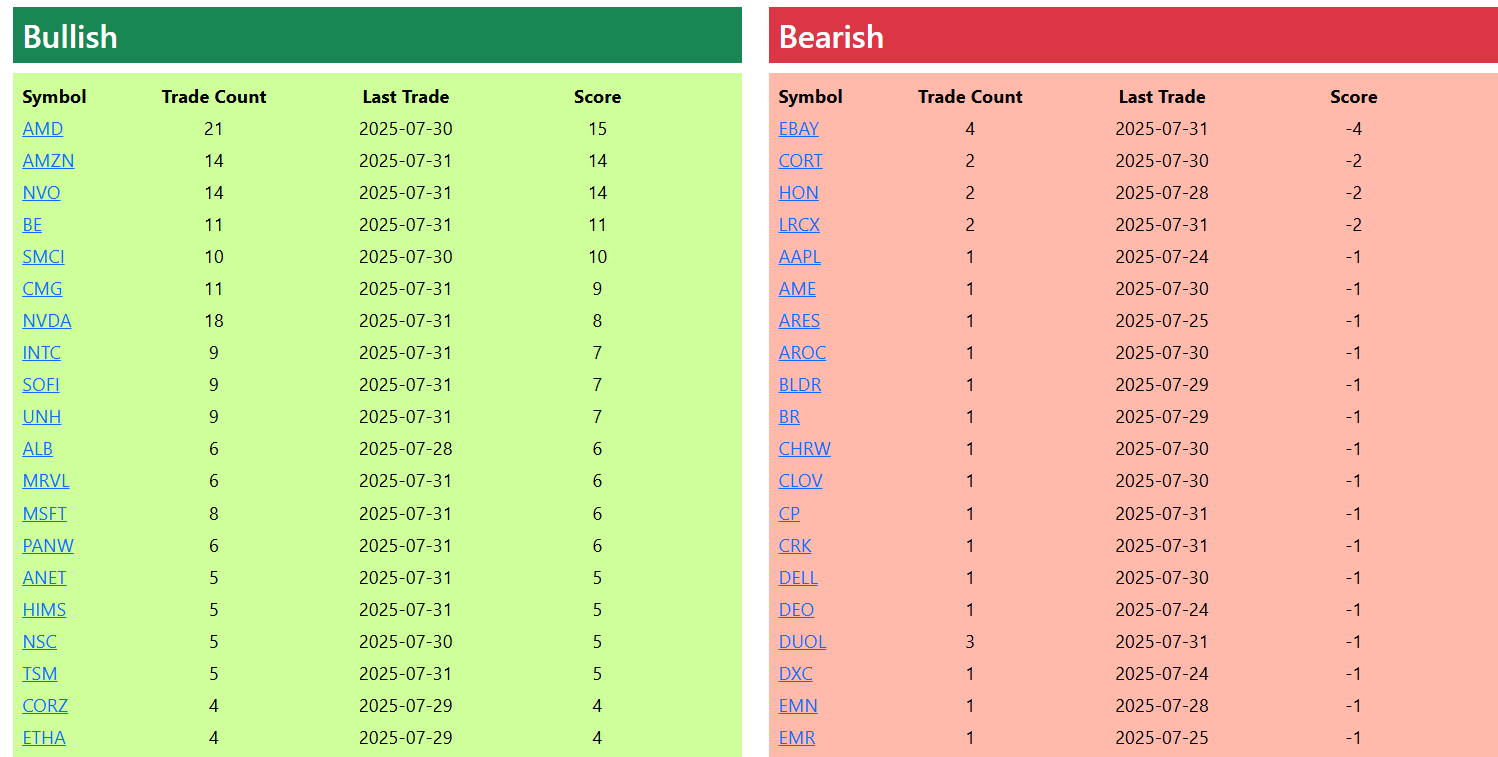Select the DXC ticker link
Screen dimensions: 1498x757
796,674
